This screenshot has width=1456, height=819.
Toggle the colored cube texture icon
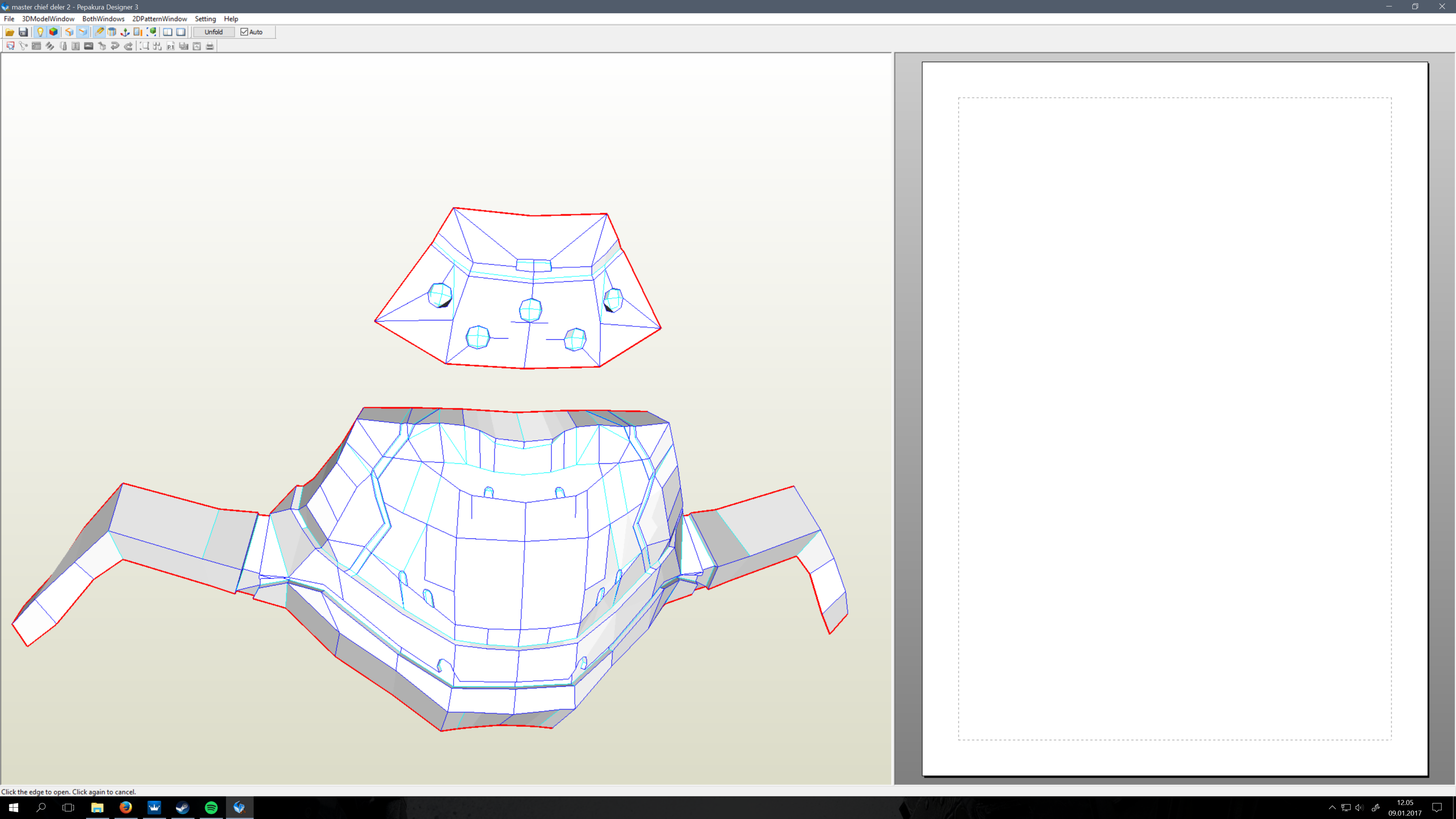point(54,32)
